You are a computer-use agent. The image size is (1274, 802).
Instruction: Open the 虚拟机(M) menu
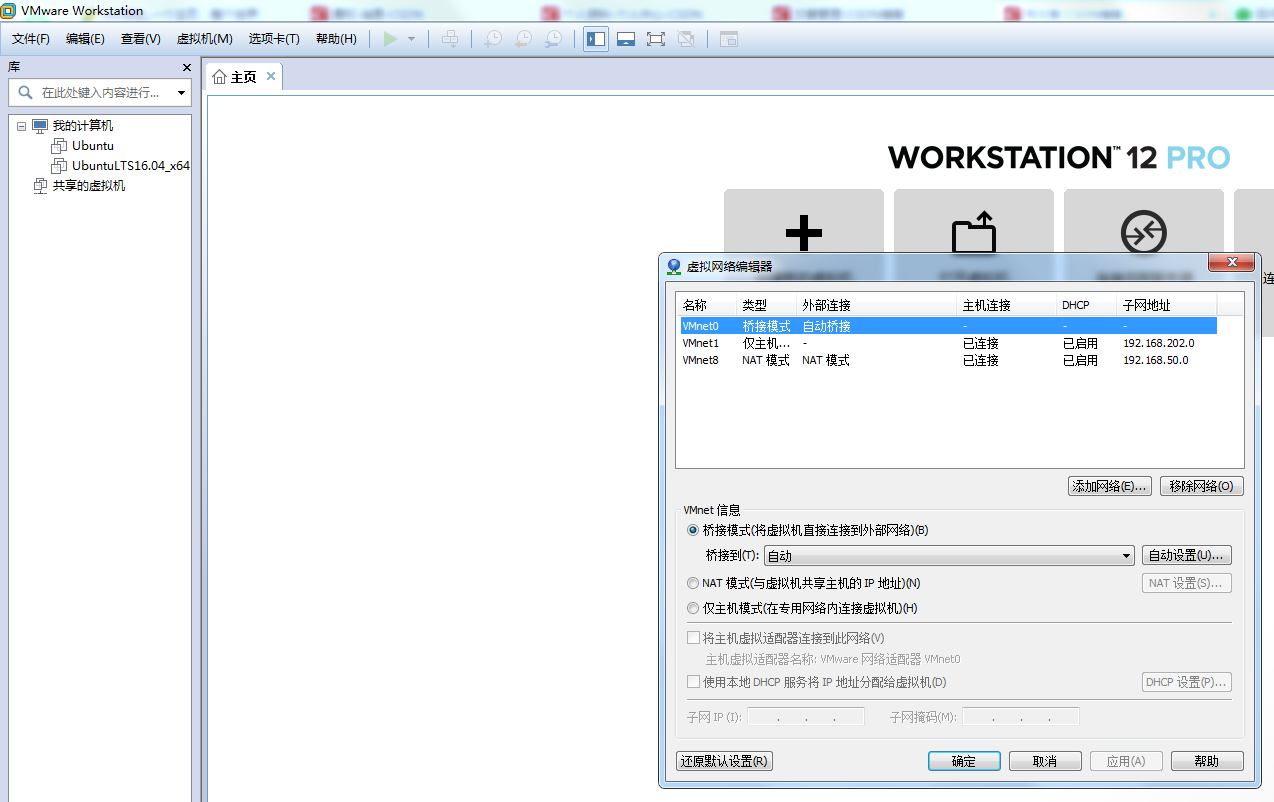[x=205, y=39]
